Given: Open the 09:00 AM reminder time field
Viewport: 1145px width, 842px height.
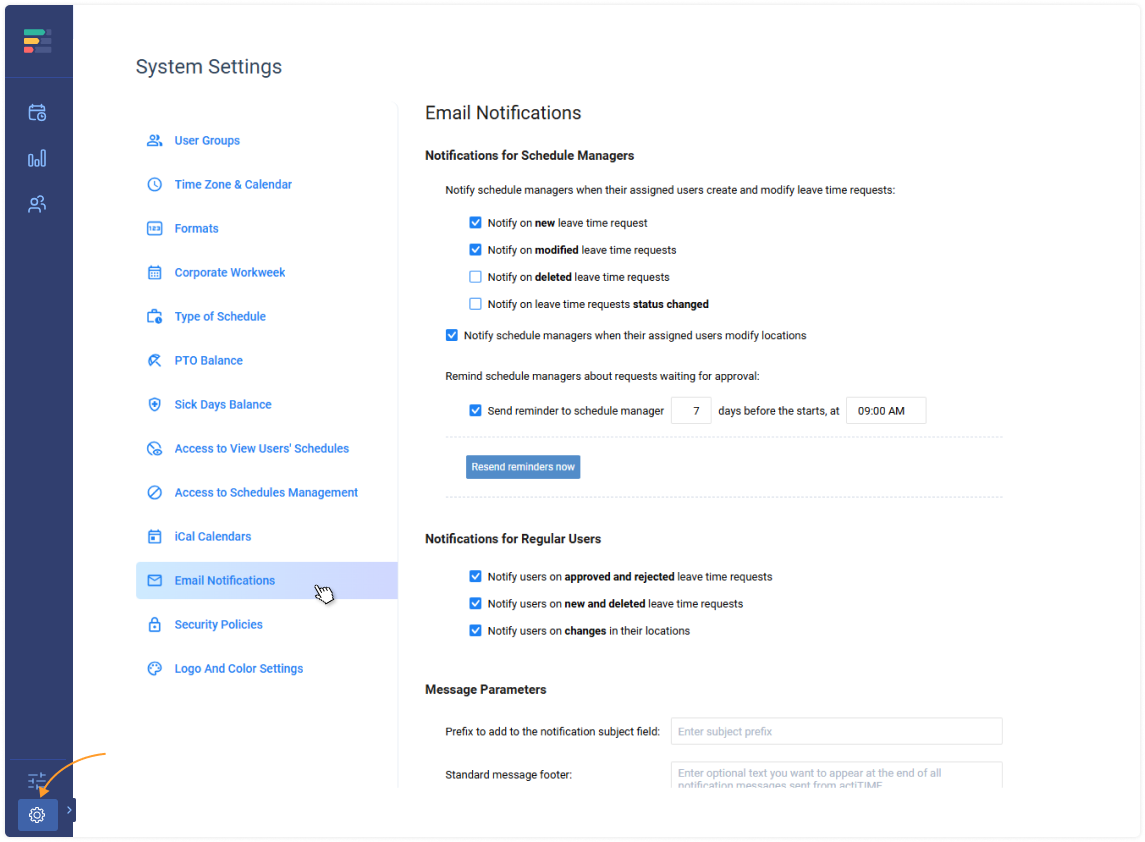Looking at the screenshot, I should coord(885,411).
